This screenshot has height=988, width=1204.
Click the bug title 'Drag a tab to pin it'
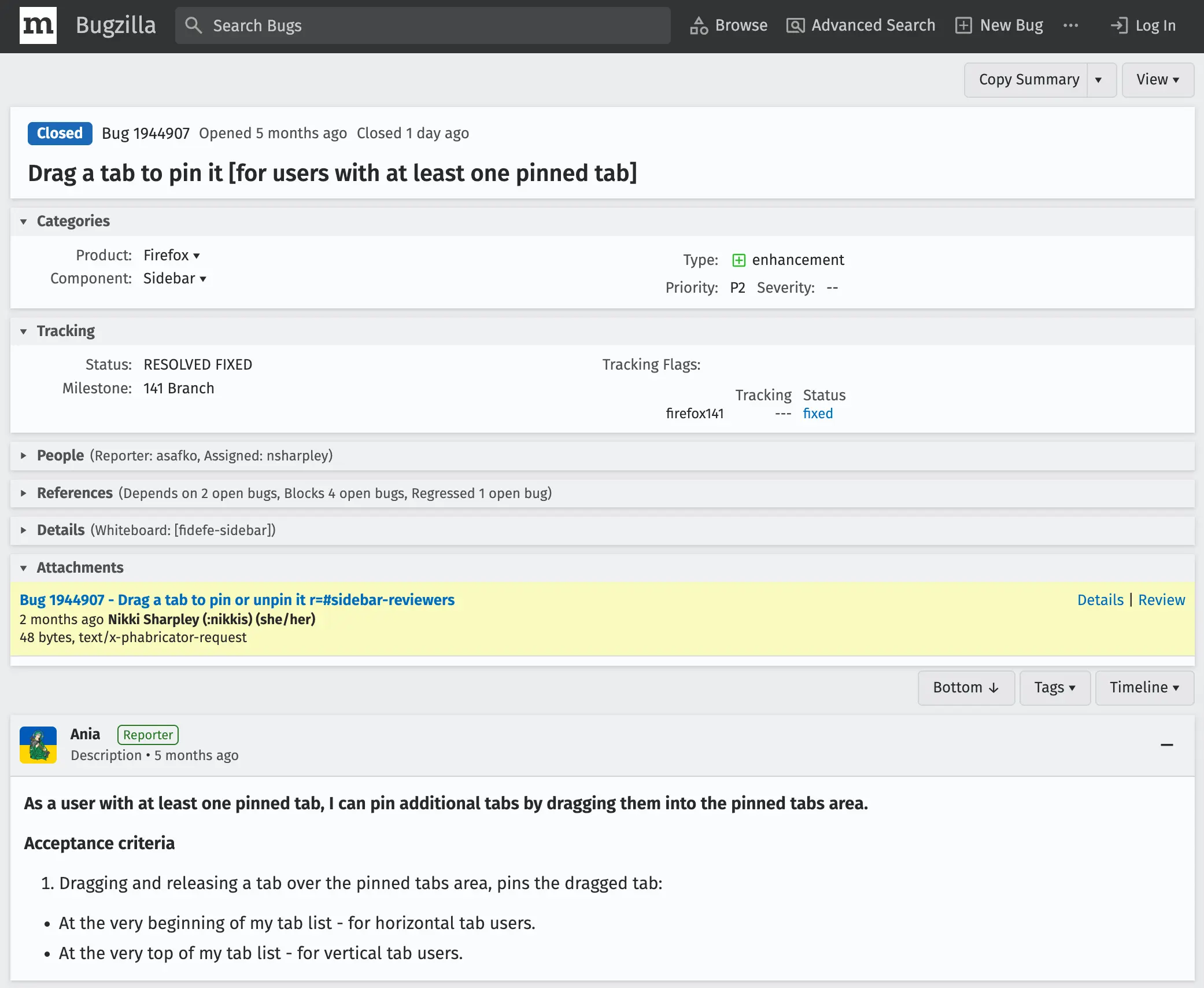click(x=333, y=174)
